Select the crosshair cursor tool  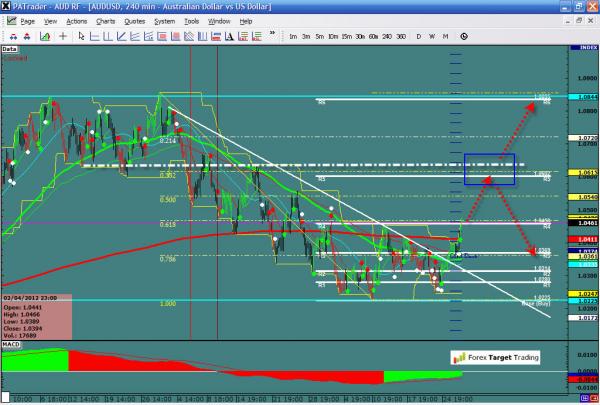63,36
